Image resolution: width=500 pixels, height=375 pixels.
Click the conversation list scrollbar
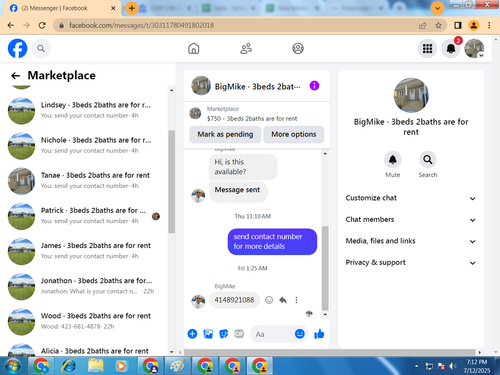[172, 182]
